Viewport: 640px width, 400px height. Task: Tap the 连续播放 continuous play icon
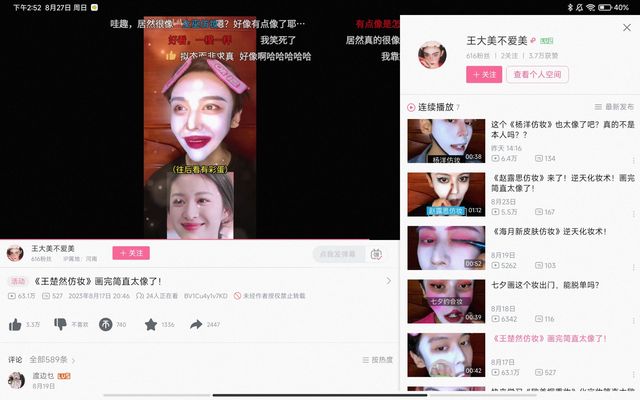click(x=411, y=107)
